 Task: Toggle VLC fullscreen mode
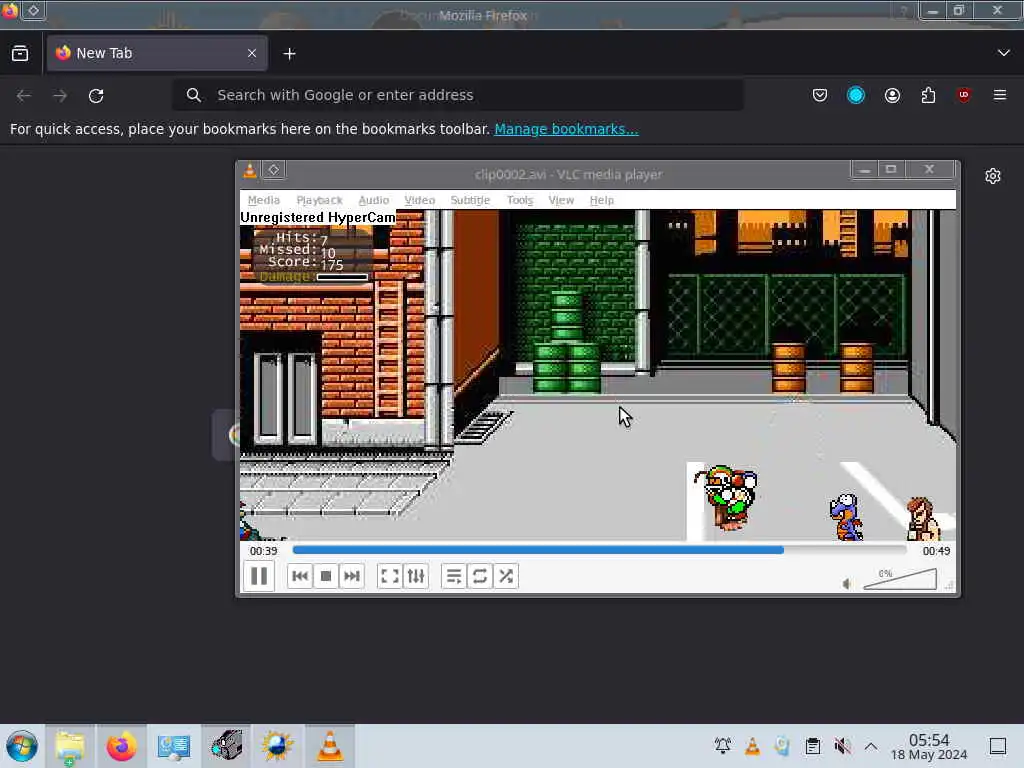tap(390, 576)
